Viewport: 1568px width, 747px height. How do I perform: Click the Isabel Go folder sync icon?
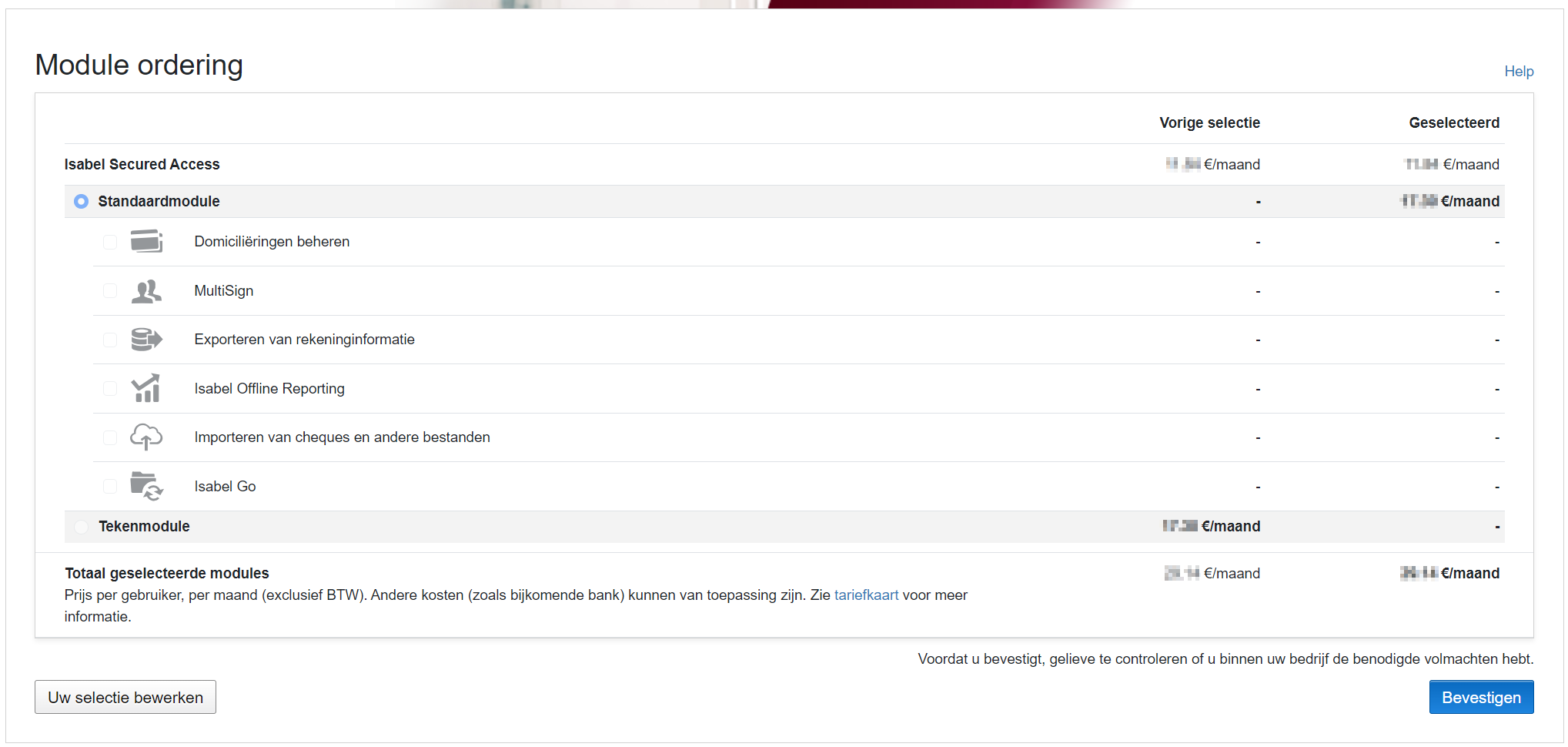146,486
